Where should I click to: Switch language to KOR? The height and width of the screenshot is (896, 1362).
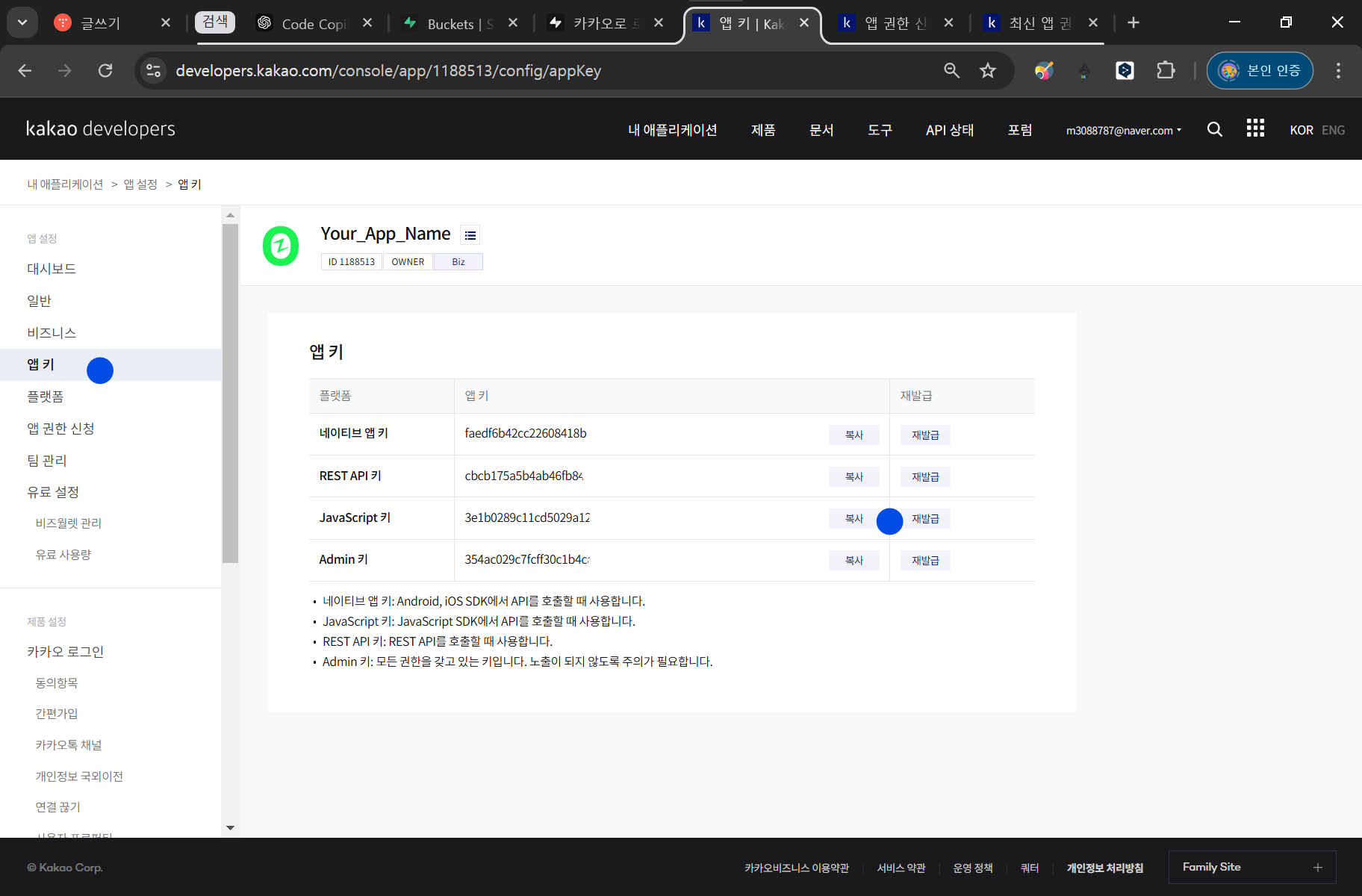[x=1302, y=130]
